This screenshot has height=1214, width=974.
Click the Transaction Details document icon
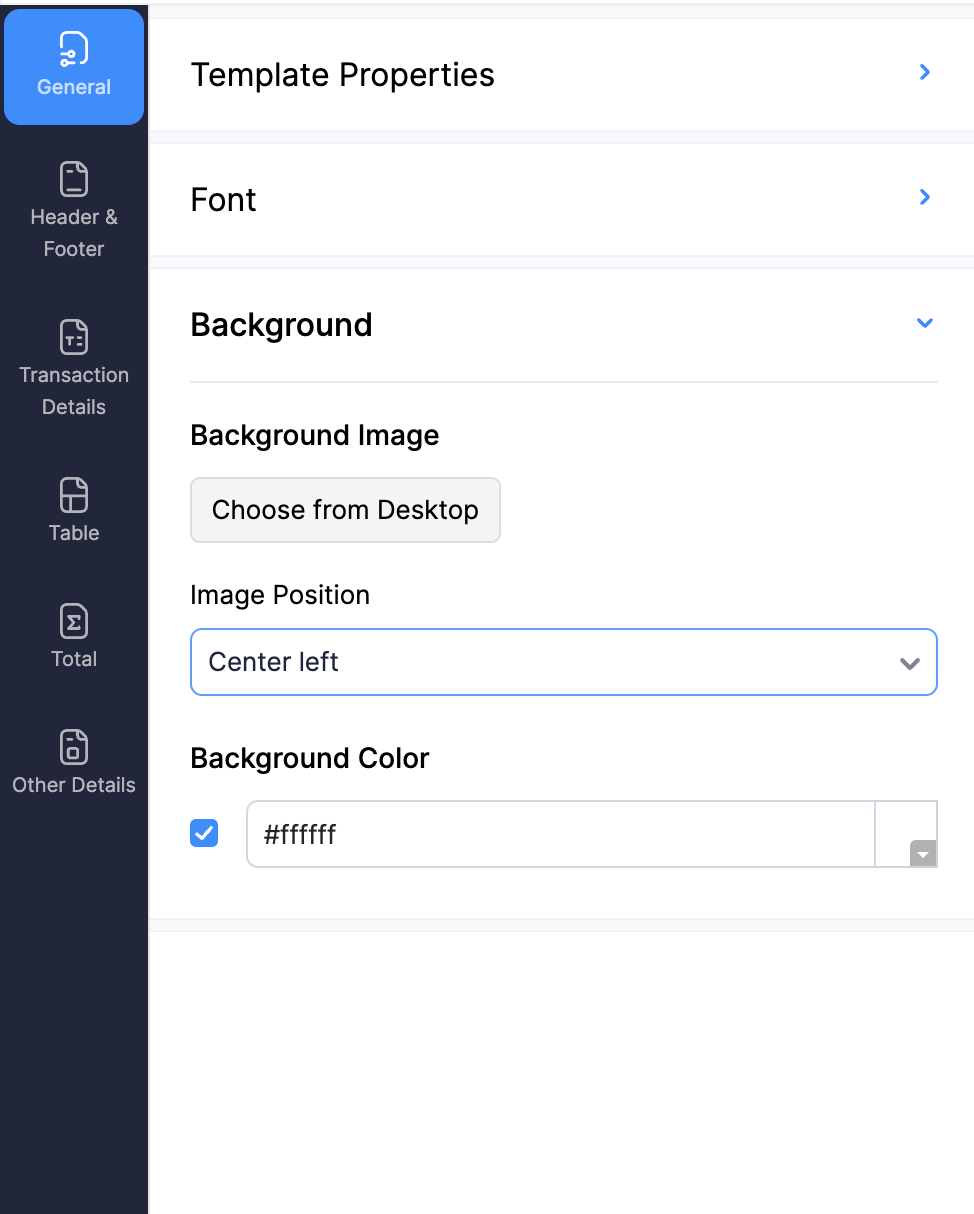pyautogui.click(x=74, y=337)
